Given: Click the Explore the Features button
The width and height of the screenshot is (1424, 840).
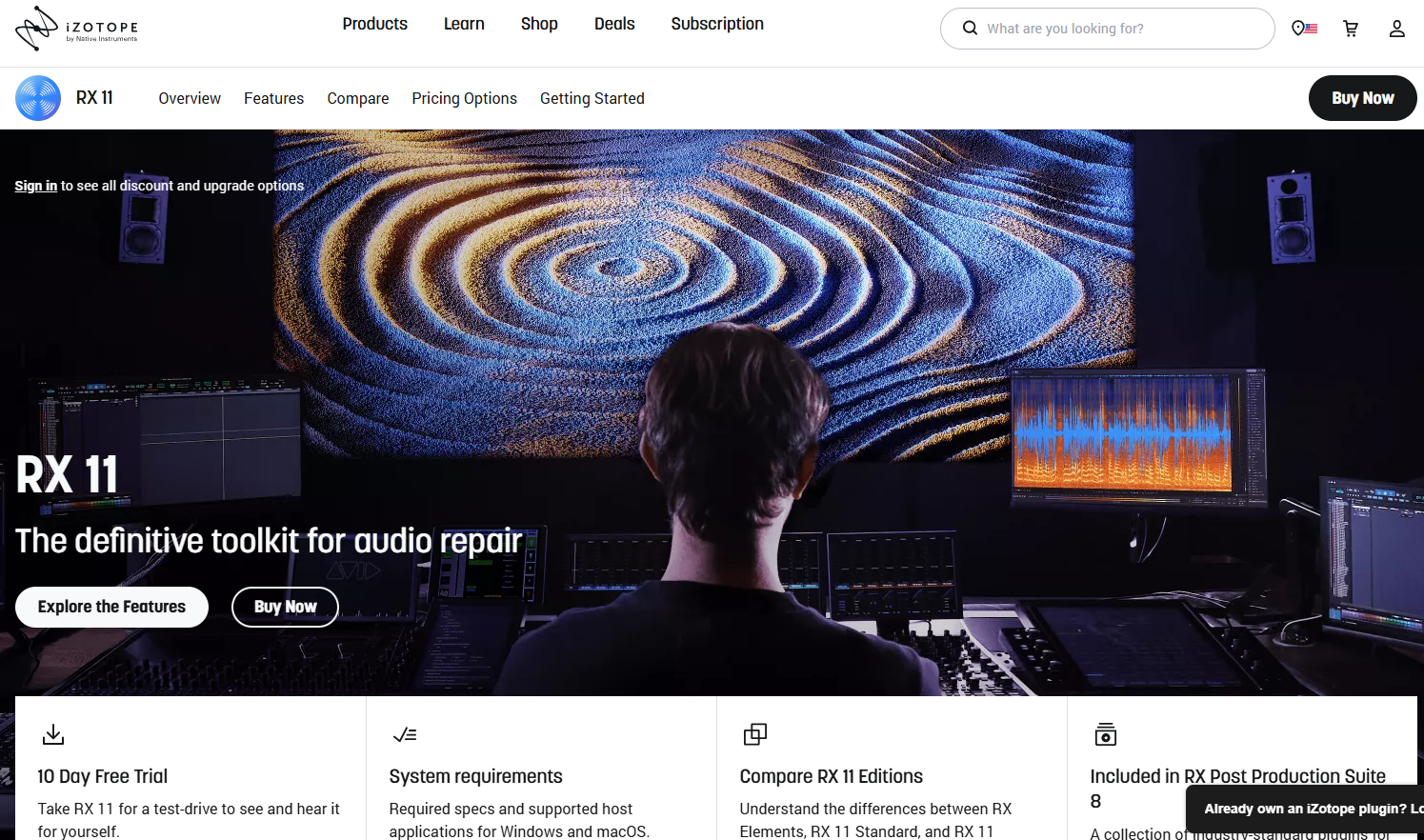Looking at the screenshot, I should [x=111, y=607].
